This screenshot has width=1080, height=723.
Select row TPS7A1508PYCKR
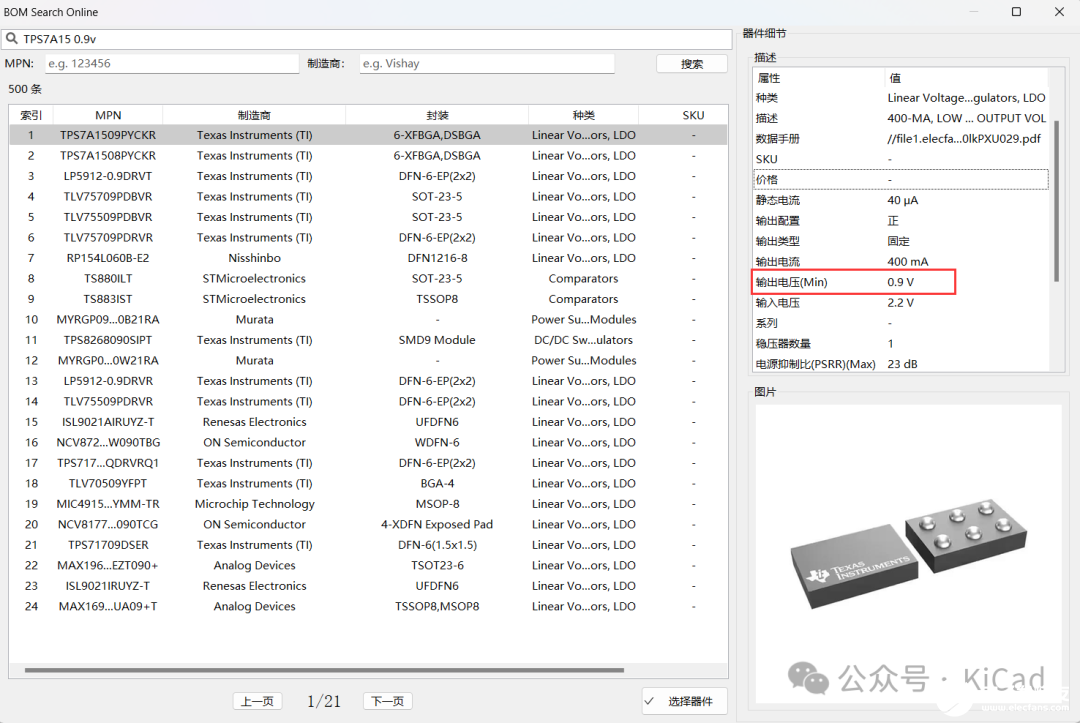pos(368,156)
